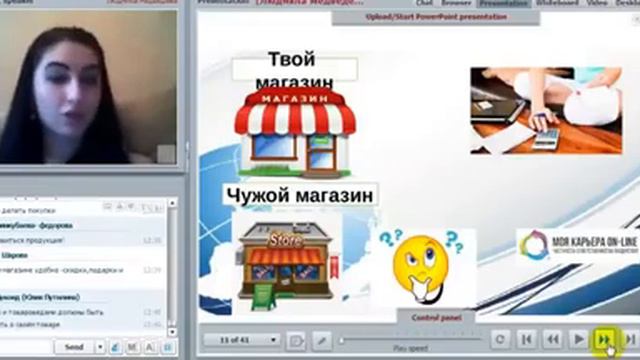
Task: Jump to the first slide button
Action: (527, 339)
